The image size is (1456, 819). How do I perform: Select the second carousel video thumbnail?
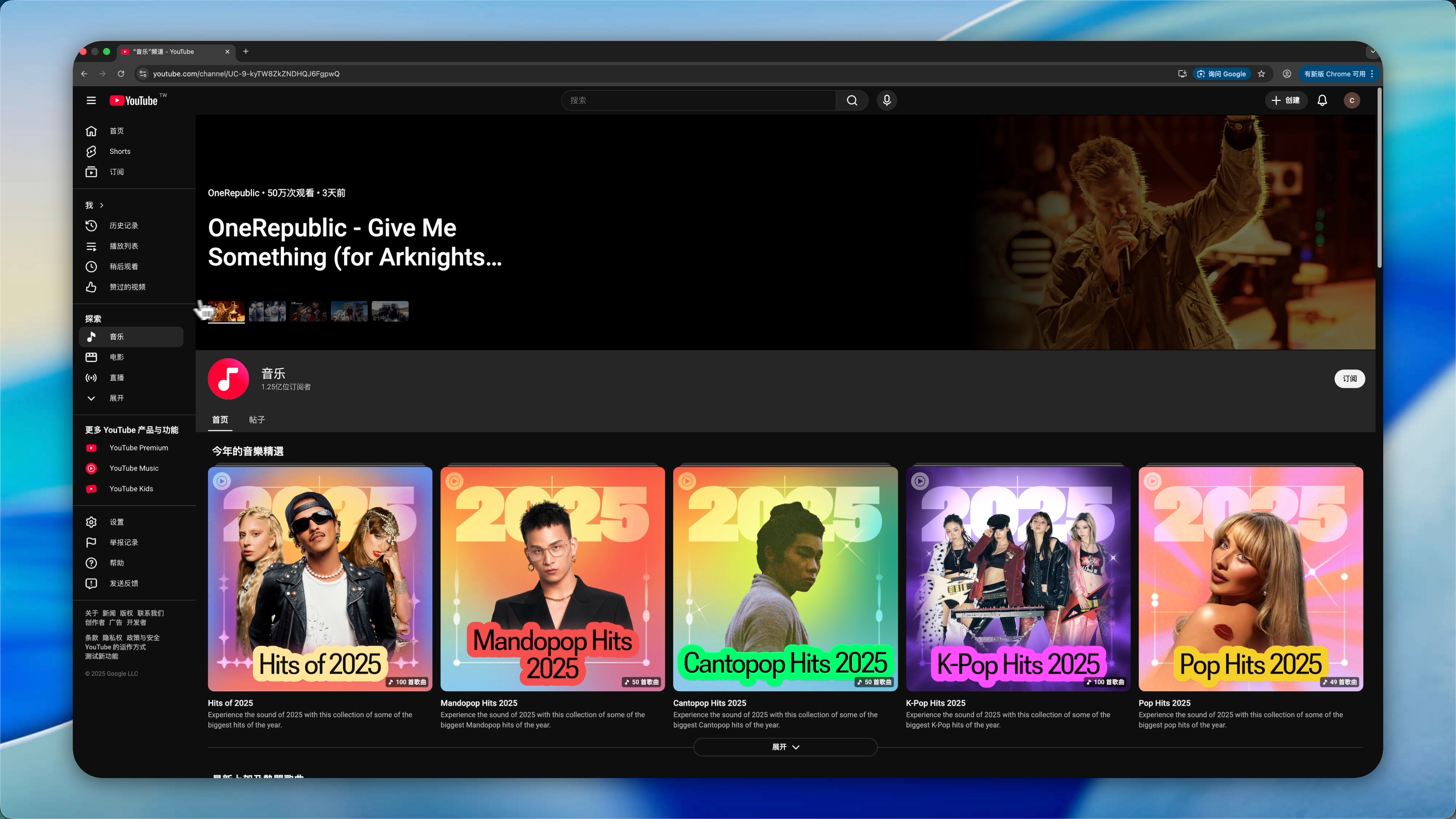click(x=267, y=311)
